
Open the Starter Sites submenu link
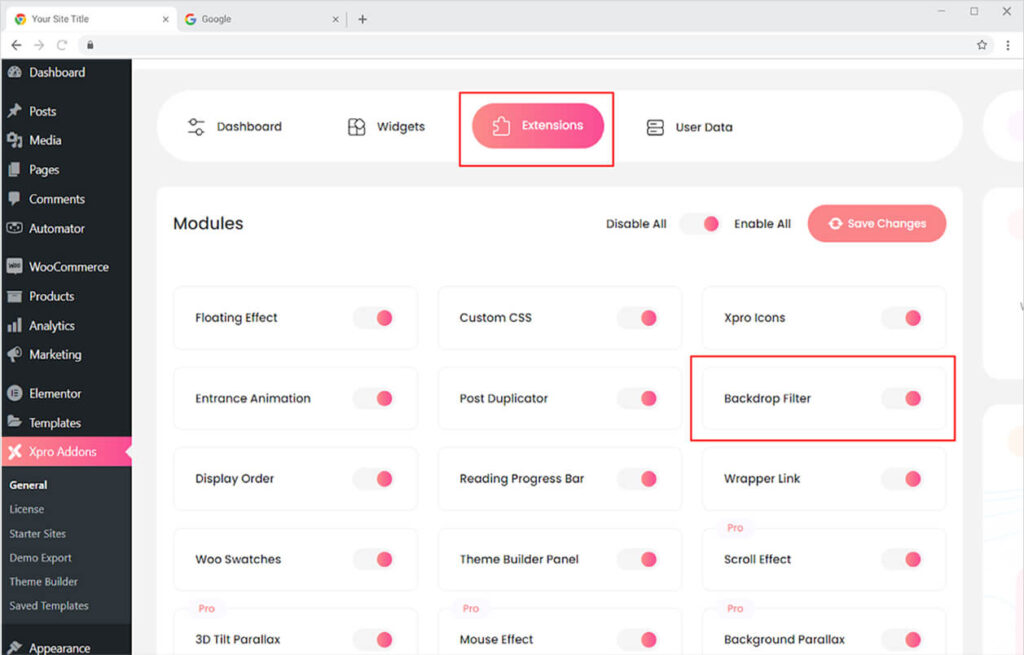(x=38, y=534)
